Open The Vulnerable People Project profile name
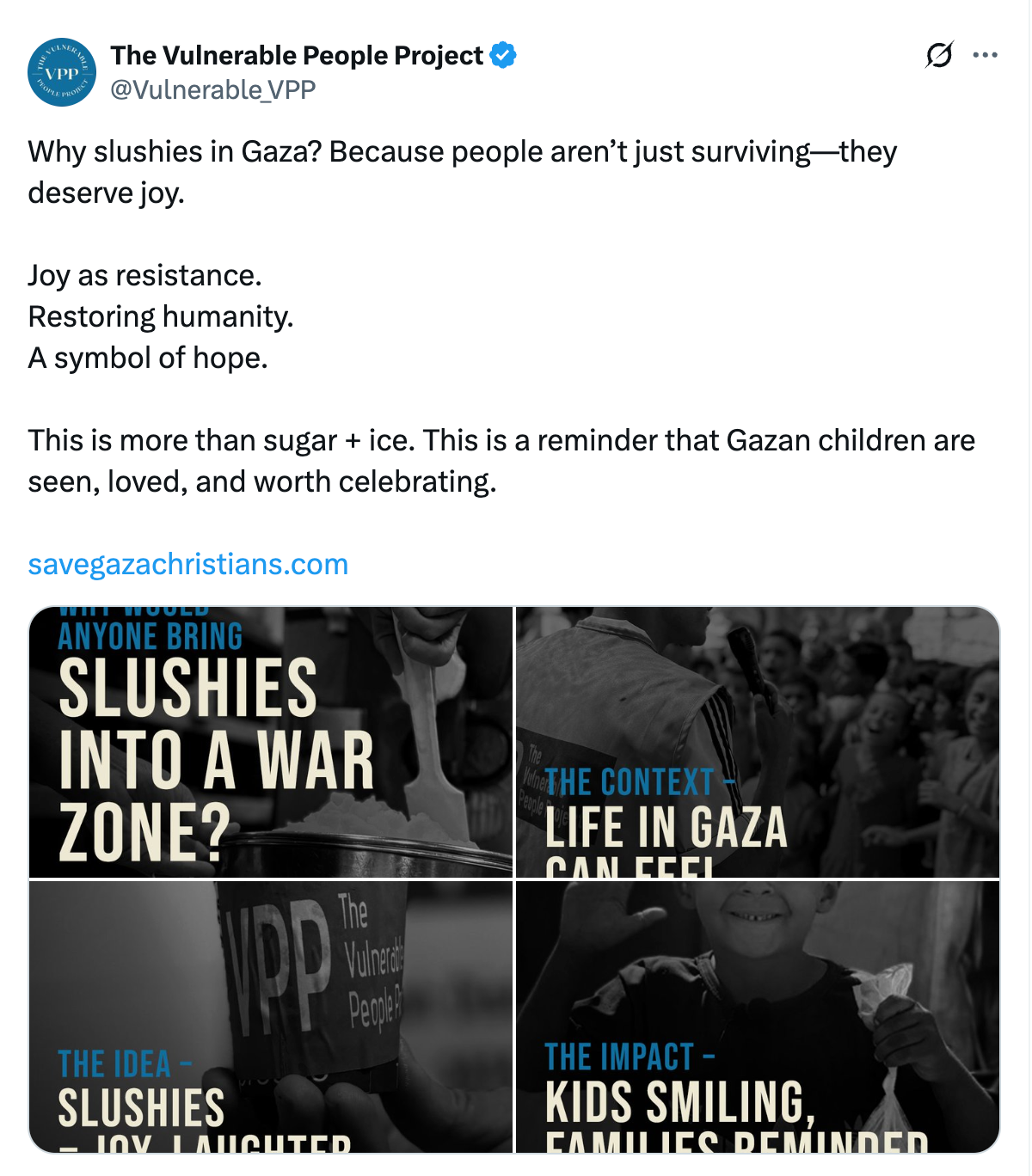 [x=297, y=55]
